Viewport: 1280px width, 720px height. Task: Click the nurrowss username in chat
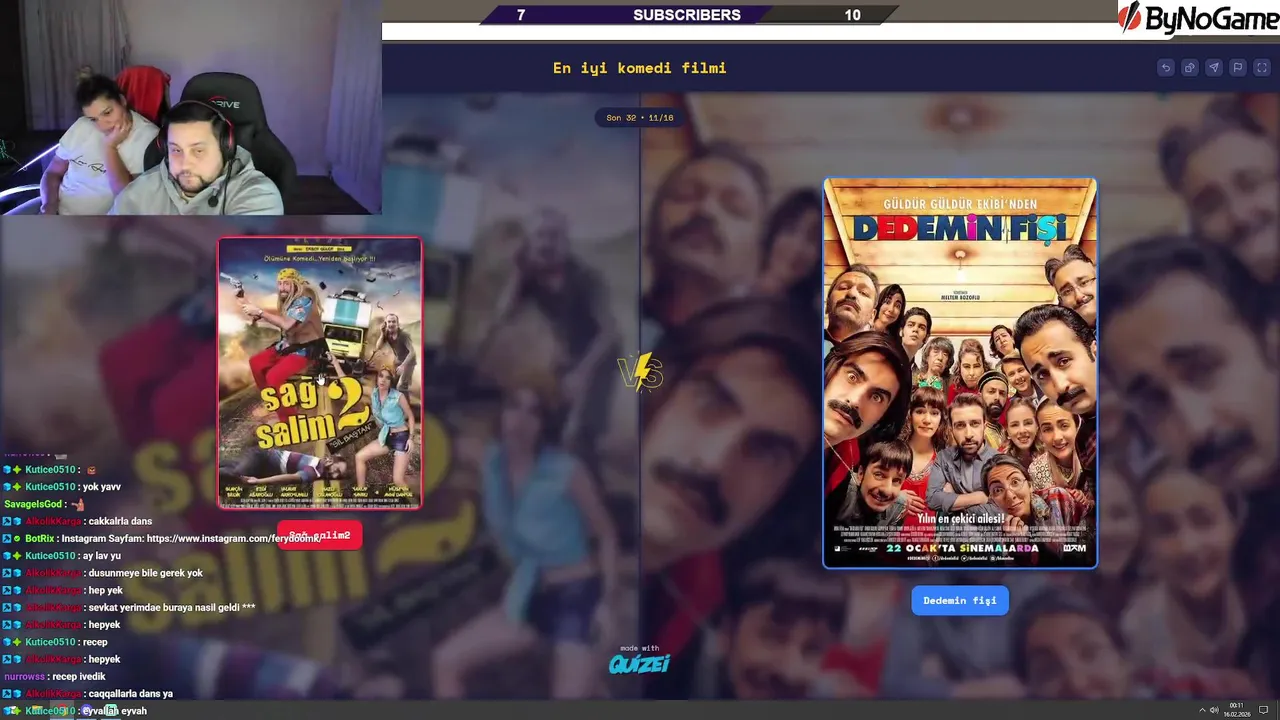[x=24, y=677]
